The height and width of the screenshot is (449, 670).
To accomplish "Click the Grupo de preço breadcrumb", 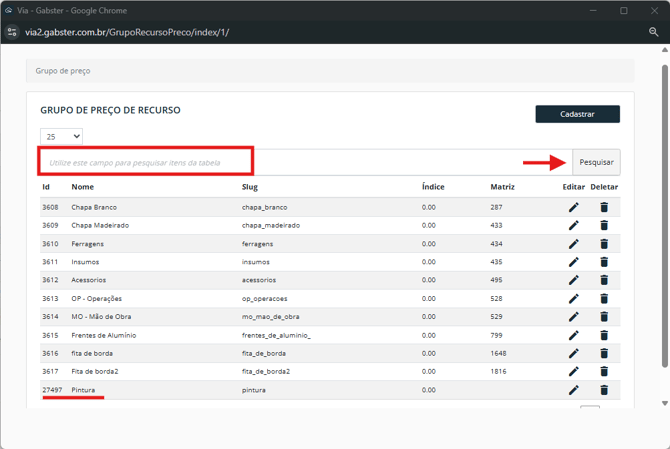I will pyautogui.click(x=63, y=71).
